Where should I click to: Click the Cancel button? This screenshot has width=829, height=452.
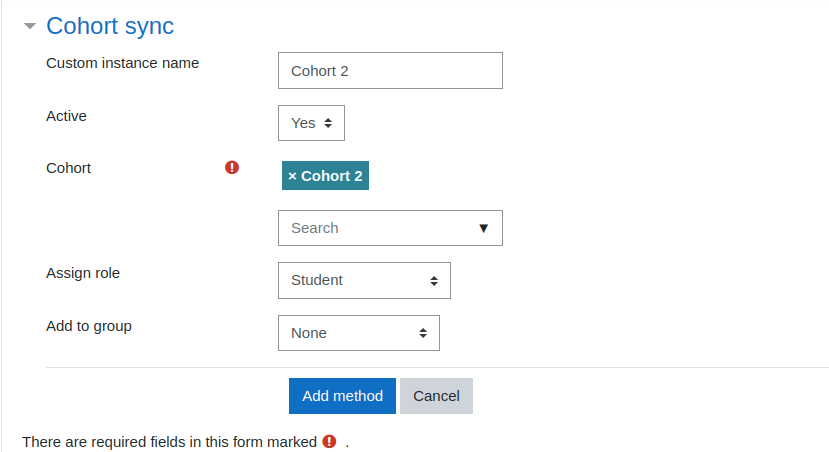tap(436, 396)
